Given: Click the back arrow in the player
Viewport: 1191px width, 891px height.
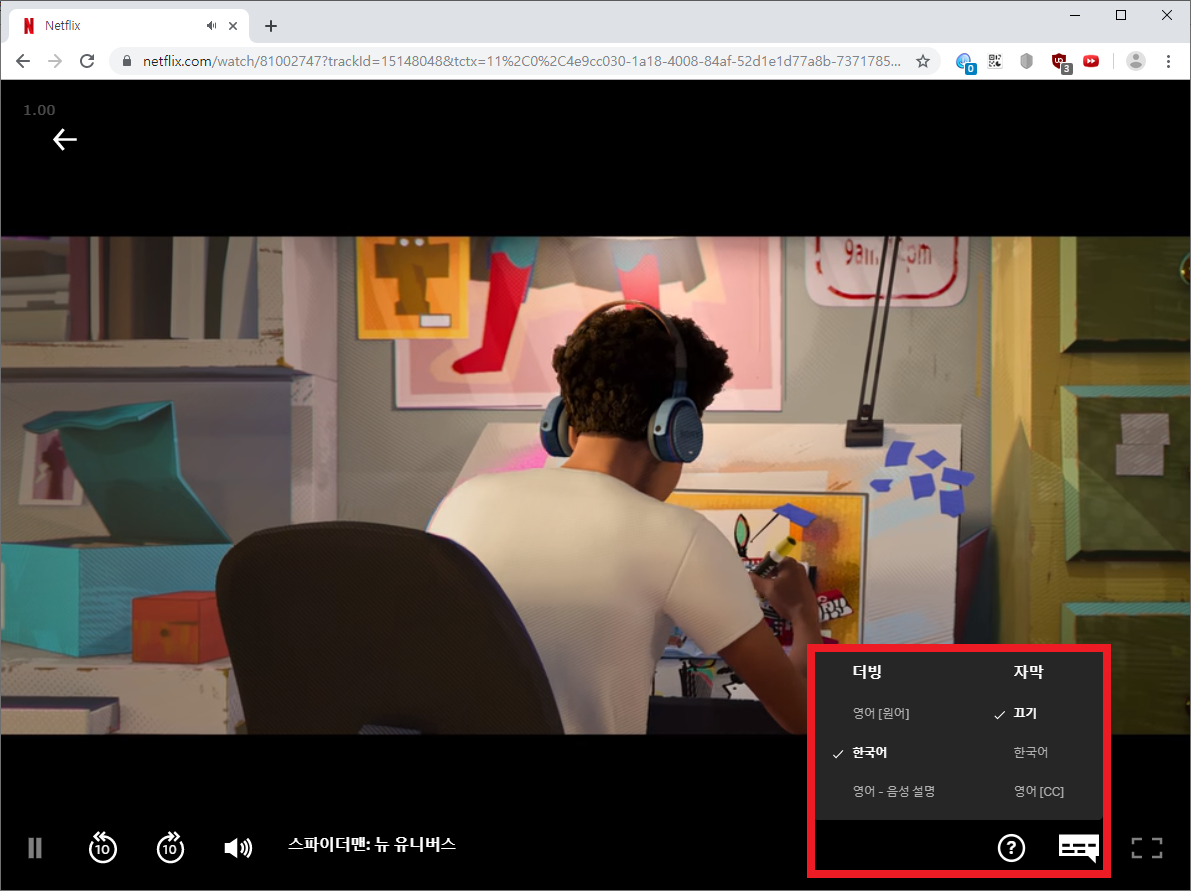Looking at the screenshot, I should click(x=65, y=139).
